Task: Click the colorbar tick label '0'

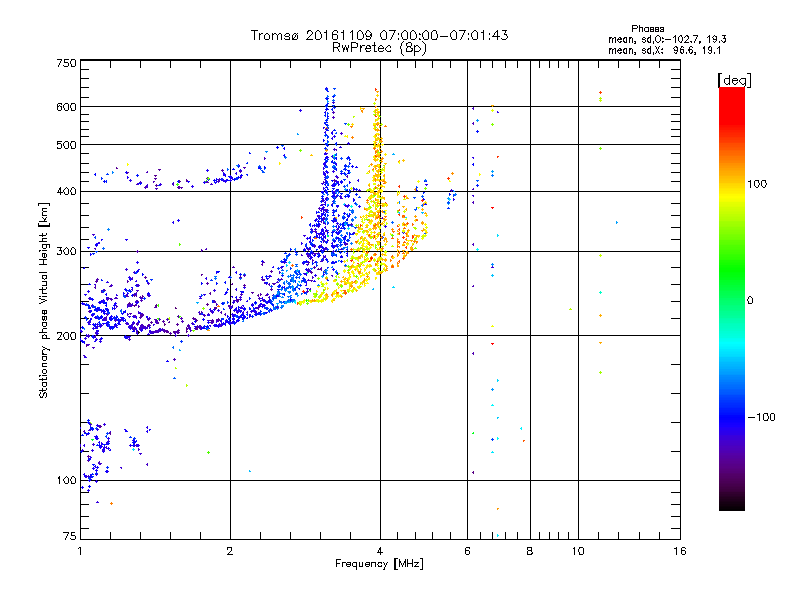Action: pos(750,301)
